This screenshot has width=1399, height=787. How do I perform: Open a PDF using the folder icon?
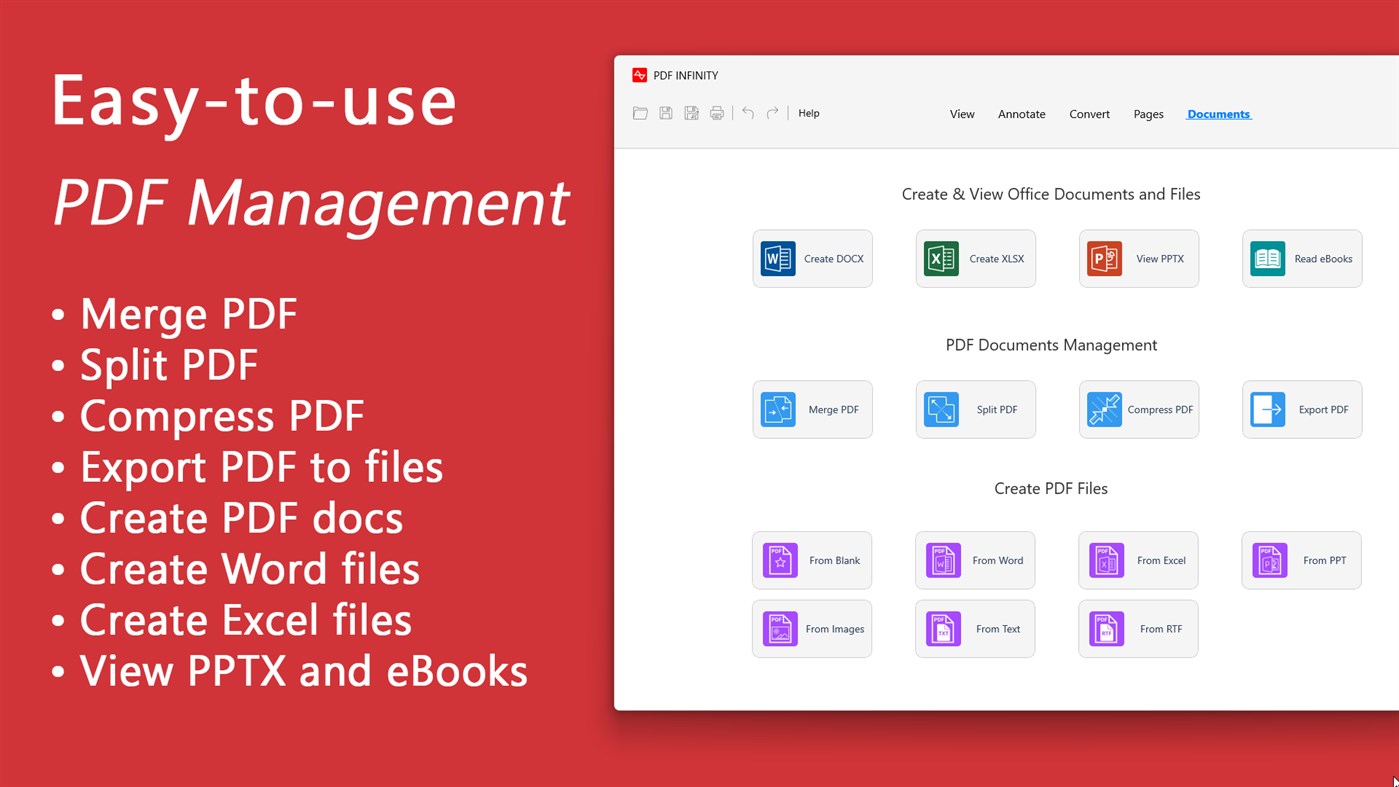tap(640, 113)
